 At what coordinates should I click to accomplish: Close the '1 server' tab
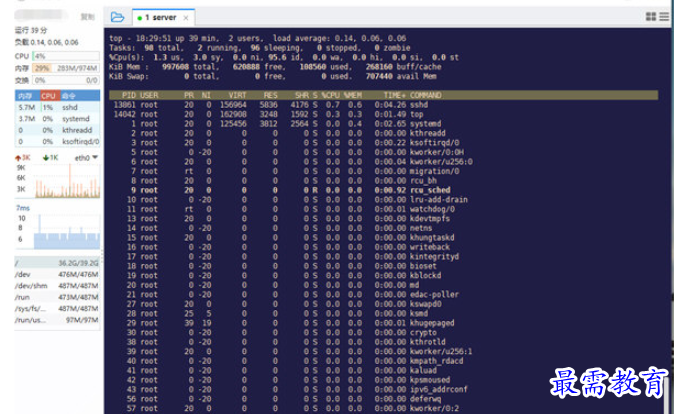click(186, 18)
